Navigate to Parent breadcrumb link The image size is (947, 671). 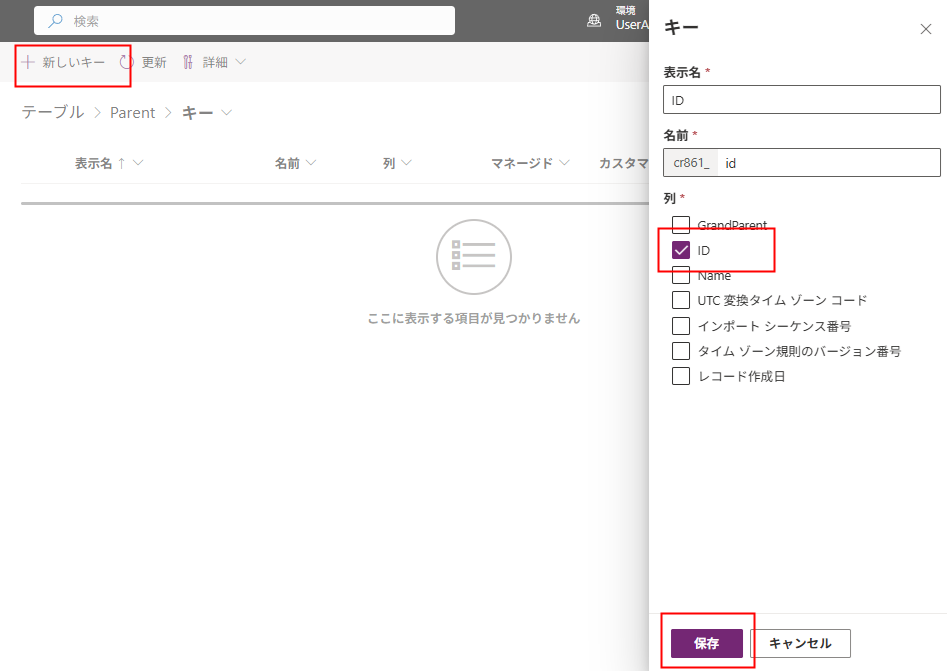(x=132, y=113)
